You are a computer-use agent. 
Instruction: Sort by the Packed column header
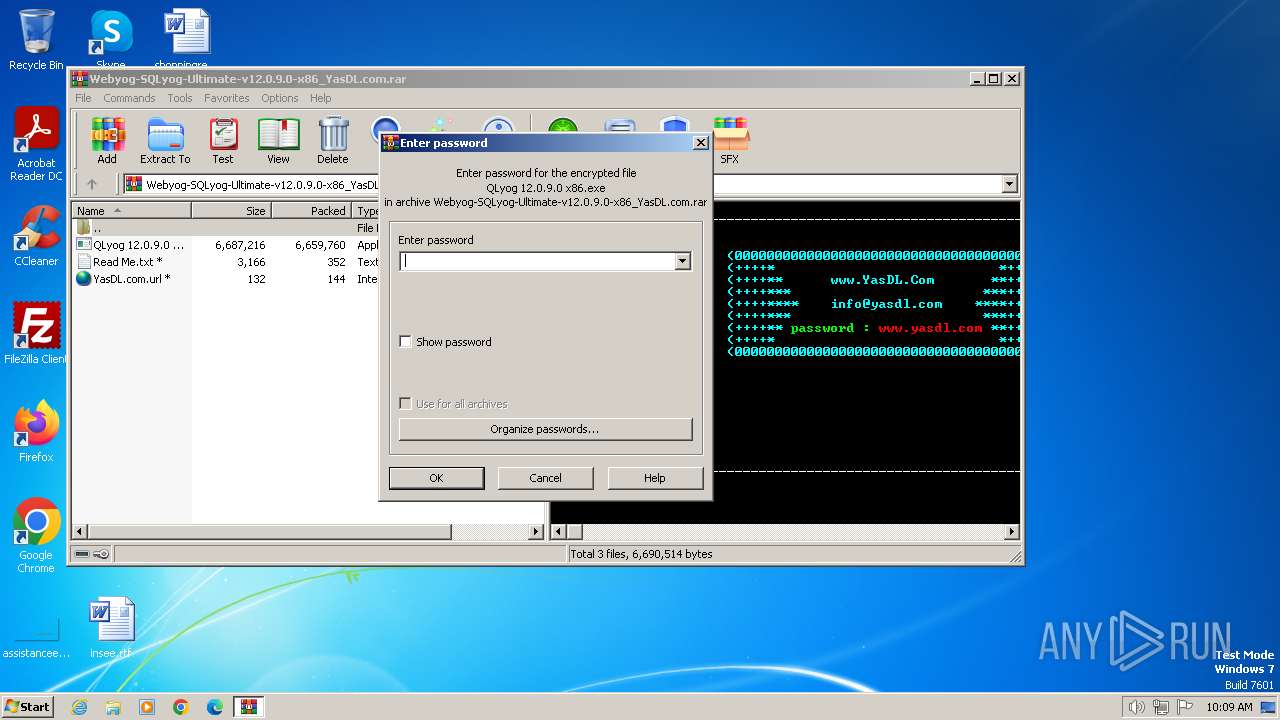(311, 211)
